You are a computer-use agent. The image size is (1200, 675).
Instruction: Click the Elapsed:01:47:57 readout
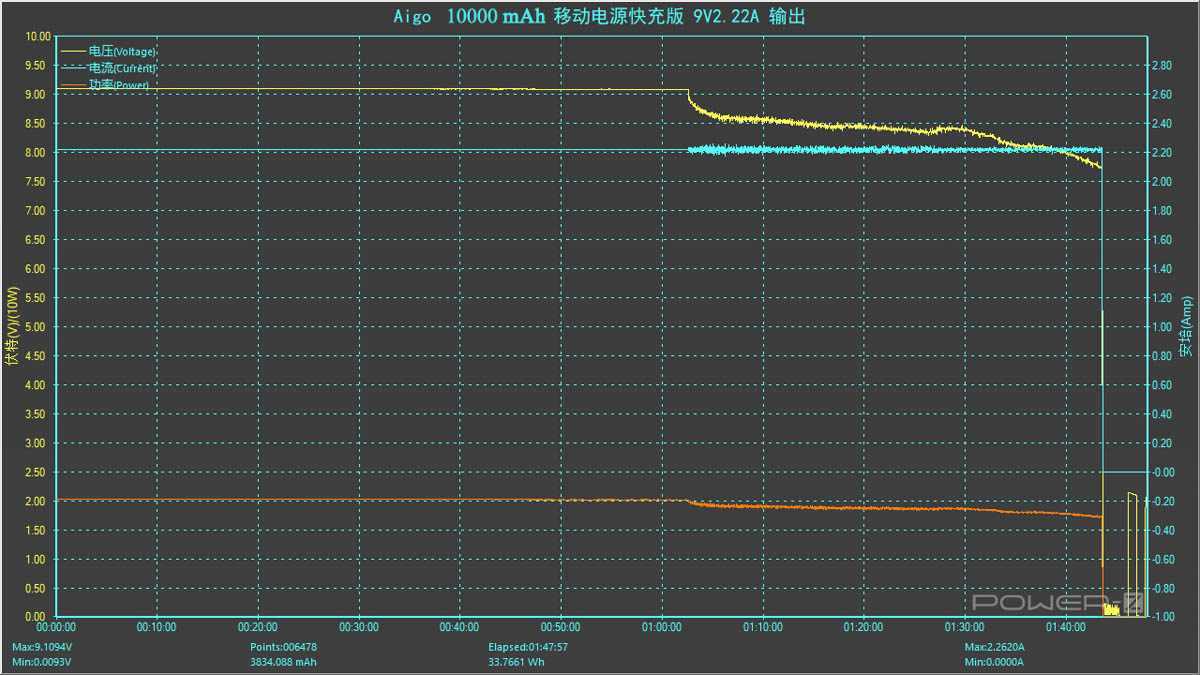(x=526, y=647)
